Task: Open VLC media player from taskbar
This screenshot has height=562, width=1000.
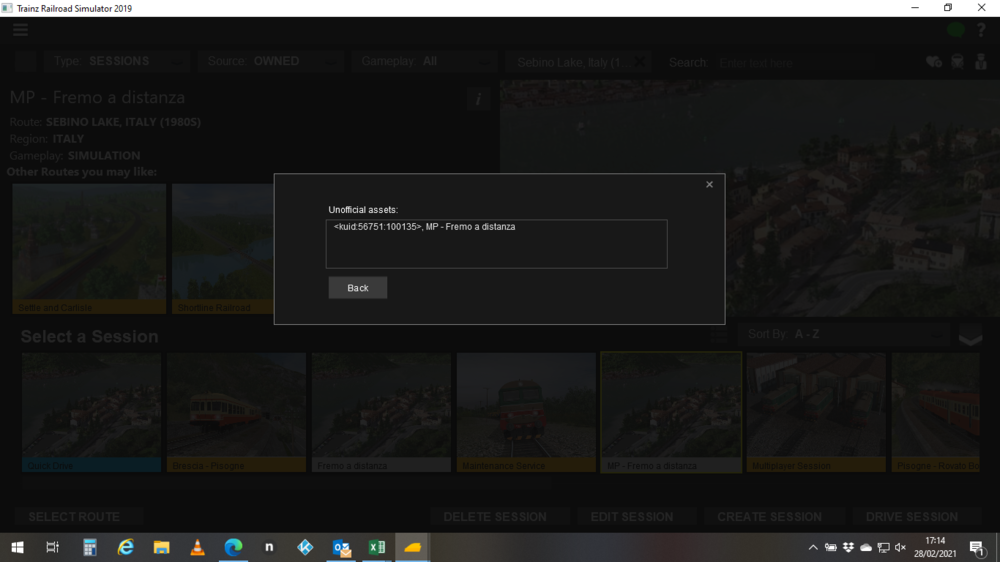Action: tap(198, 547)
